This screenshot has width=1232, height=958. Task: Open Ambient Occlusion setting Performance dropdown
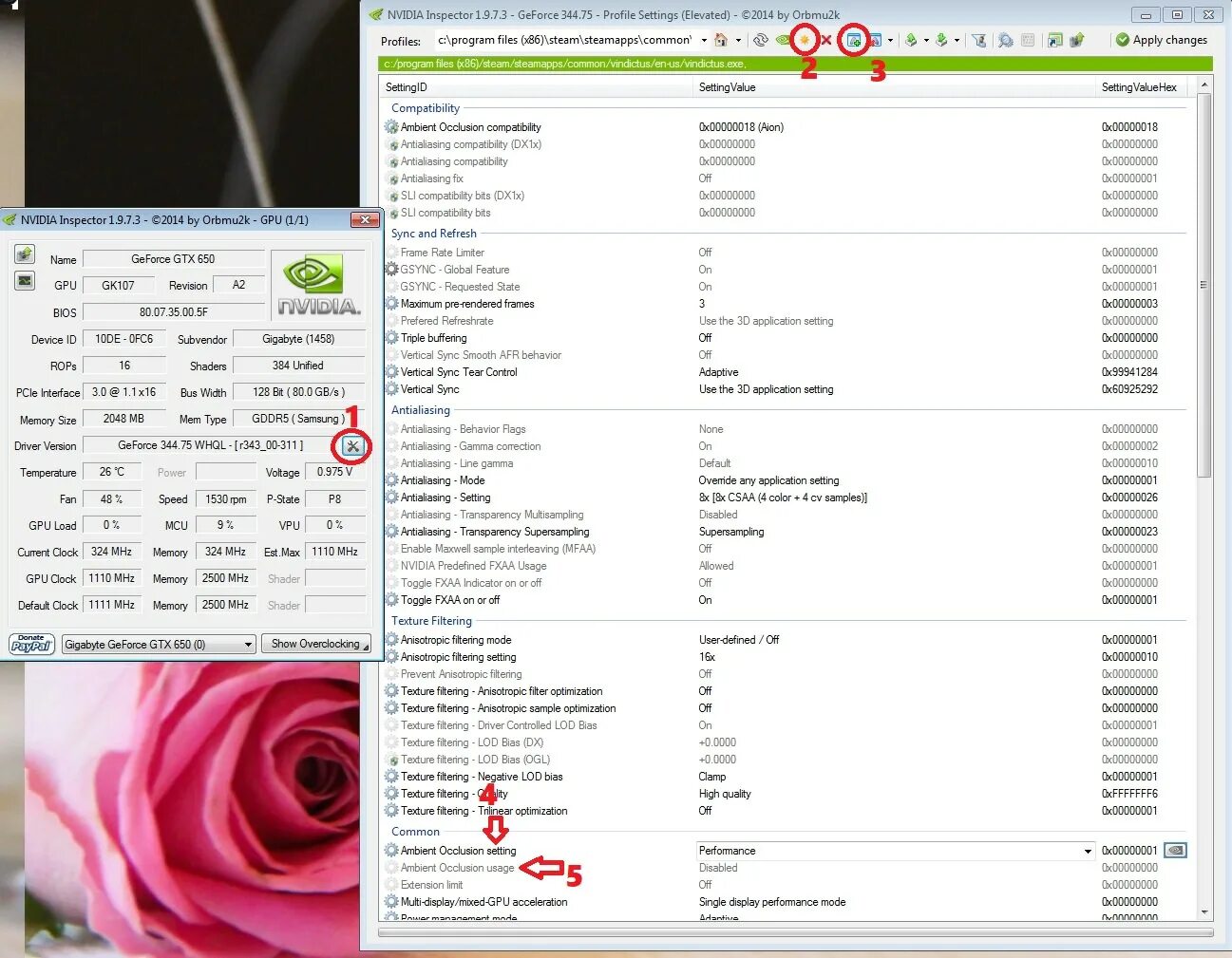pyautogui.click(x=1088, y=851)
